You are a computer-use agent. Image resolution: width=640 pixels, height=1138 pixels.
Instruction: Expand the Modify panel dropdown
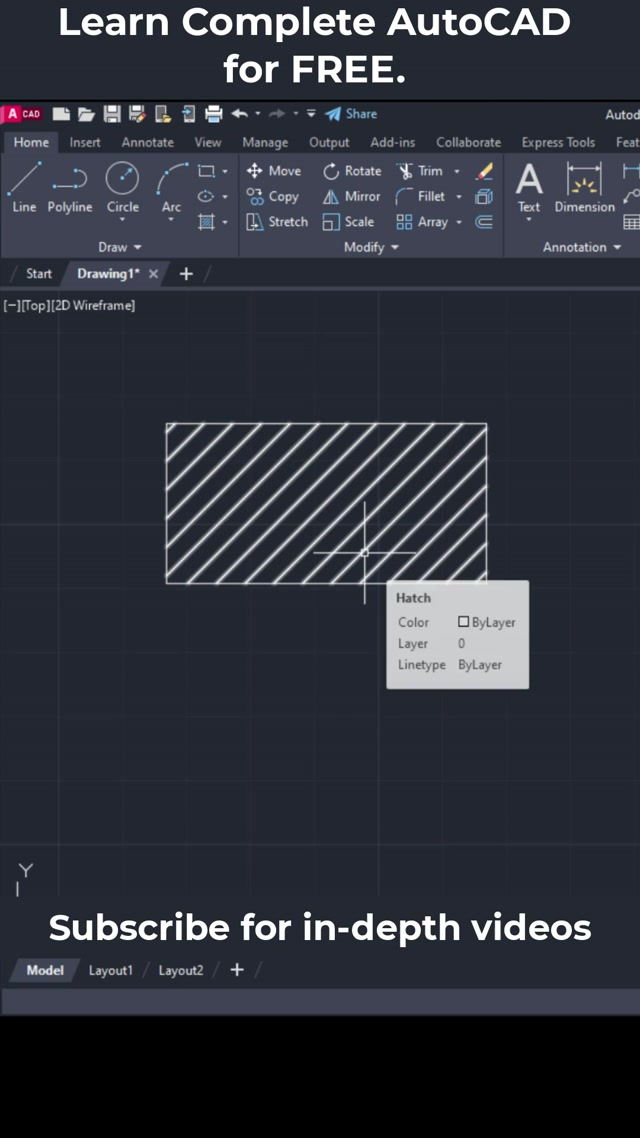(x=372, y=247)
